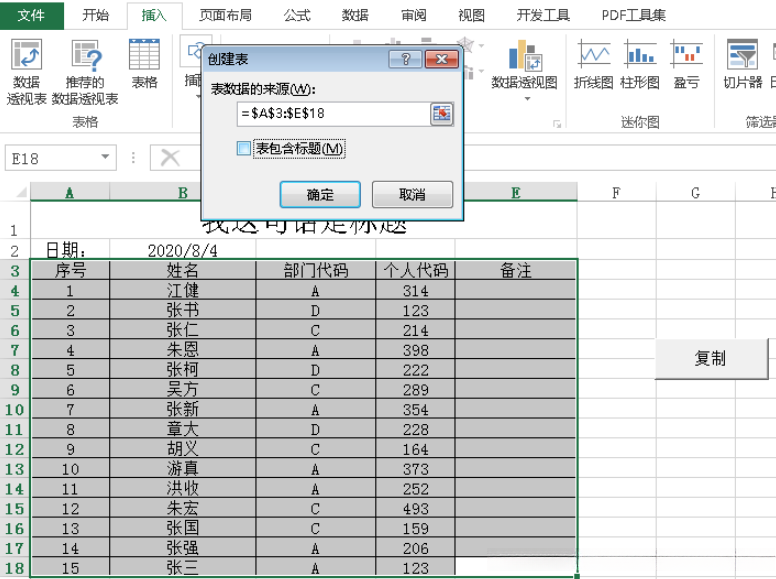The width and height of the screenshot is (776, 579).
Task: Click the 序号 cell with value 10
Action: coord(70,469)
